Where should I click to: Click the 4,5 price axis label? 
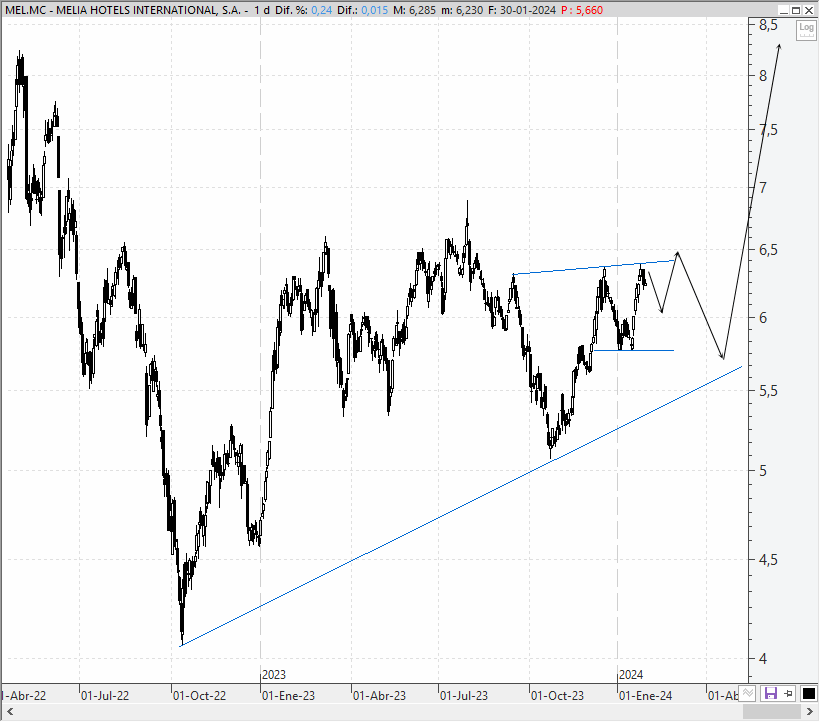(768, 559)
